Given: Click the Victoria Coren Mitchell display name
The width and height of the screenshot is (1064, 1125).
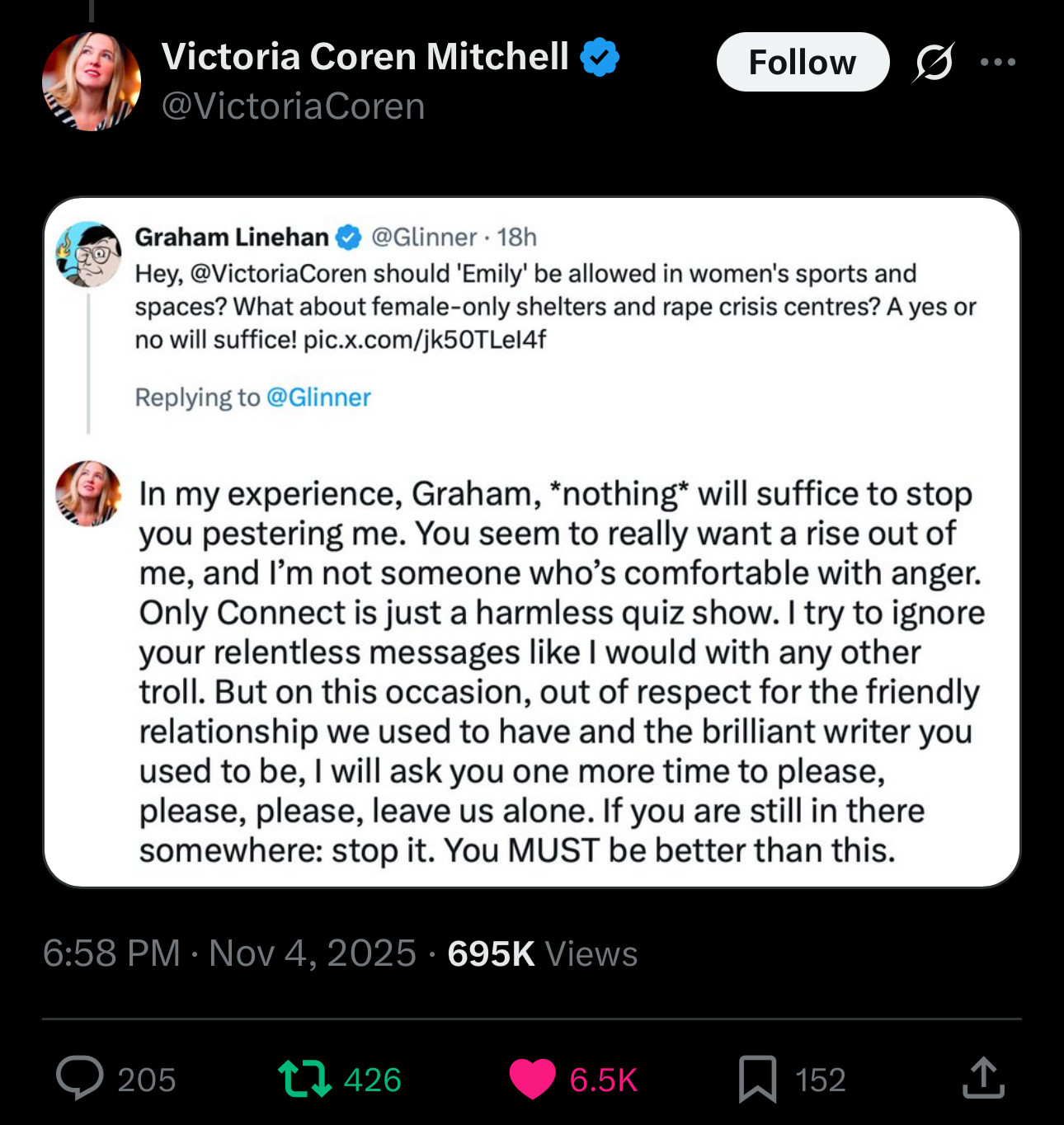Looking at the screenshot, I should click(x=365, y=57).
